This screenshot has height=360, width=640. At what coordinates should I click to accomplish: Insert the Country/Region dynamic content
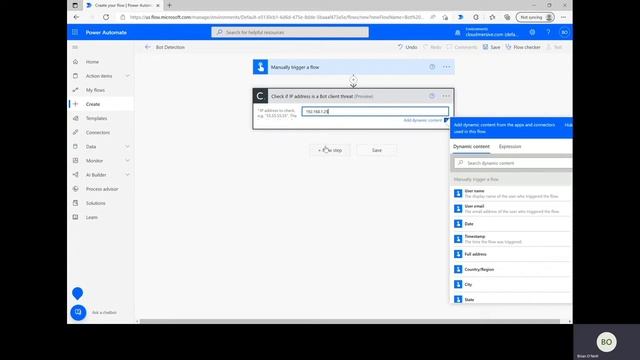(x=511, y=269)
